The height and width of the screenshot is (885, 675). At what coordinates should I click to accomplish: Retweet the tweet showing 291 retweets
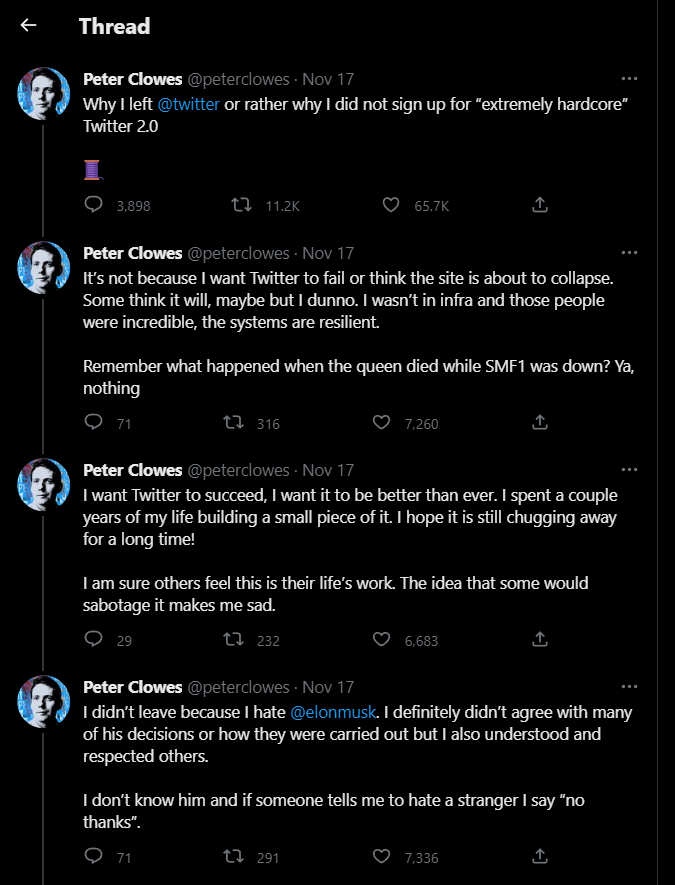(233, 856)
